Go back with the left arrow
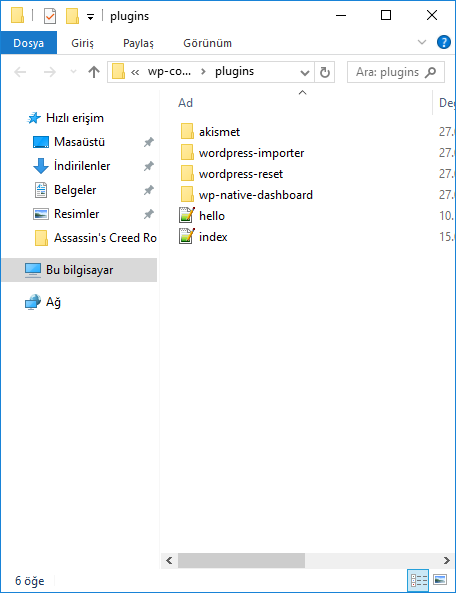This screenshot has height=593, width=456. (20, 72)
